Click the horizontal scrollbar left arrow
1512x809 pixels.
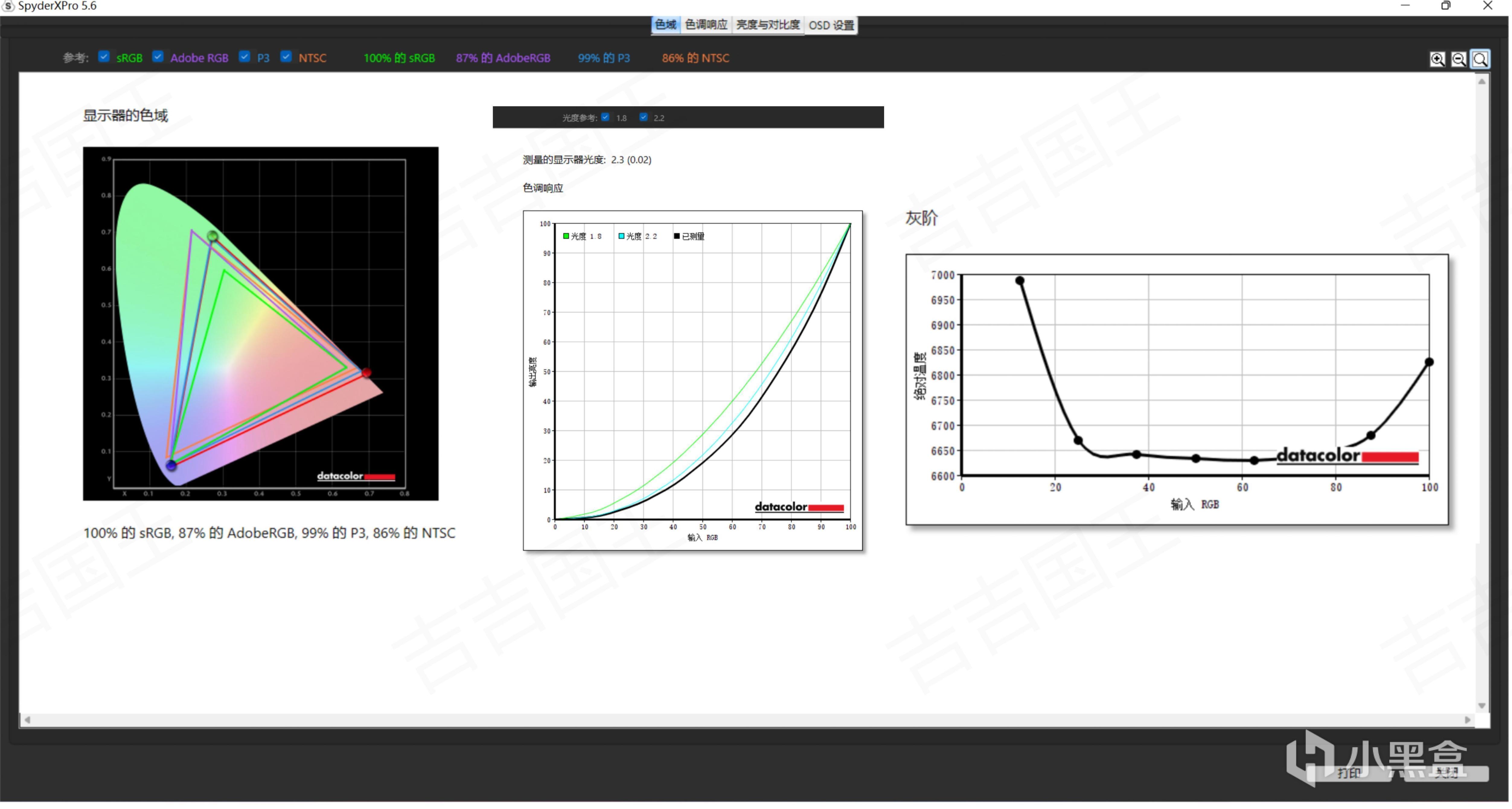pyautogui.click(x=27, y=720)
